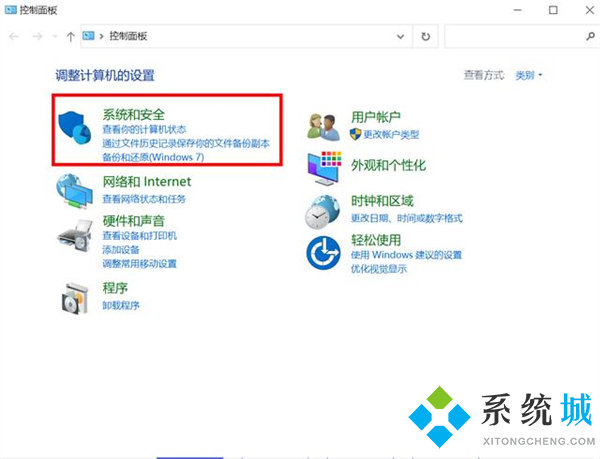Open 调整常用移动设置 link
This screenshot has height=459, width=600.
point(140,264)
